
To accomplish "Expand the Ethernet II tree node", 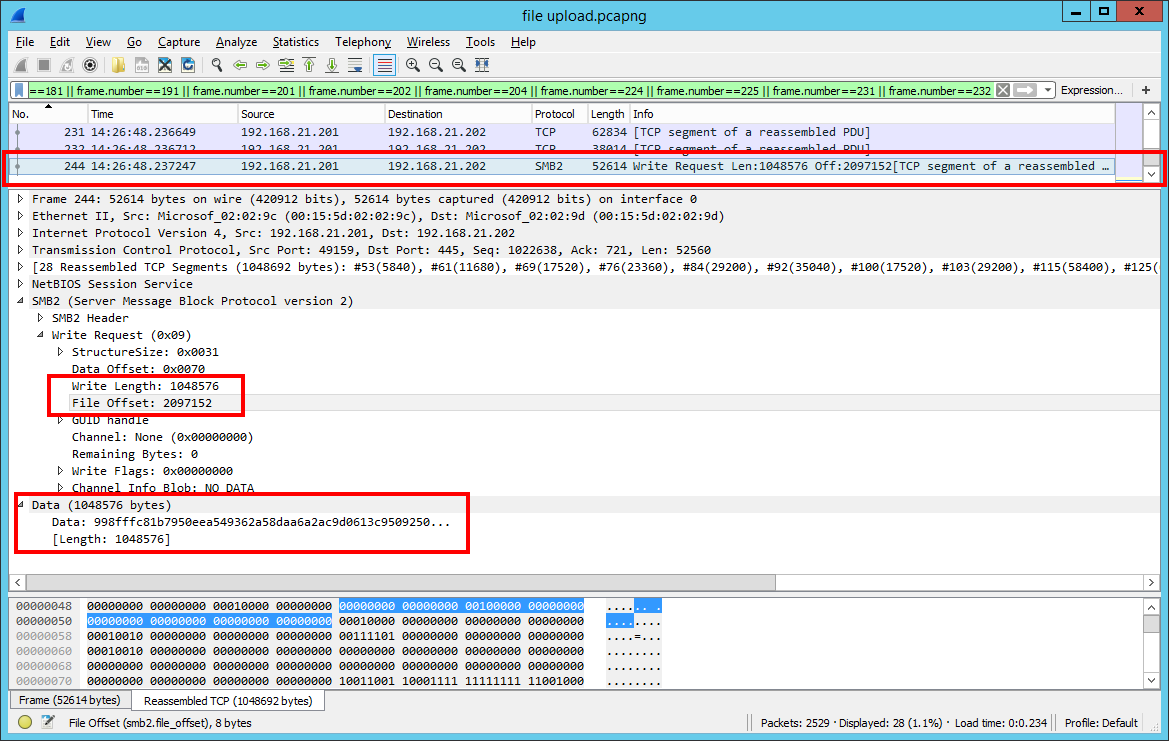I will [20, 216].
